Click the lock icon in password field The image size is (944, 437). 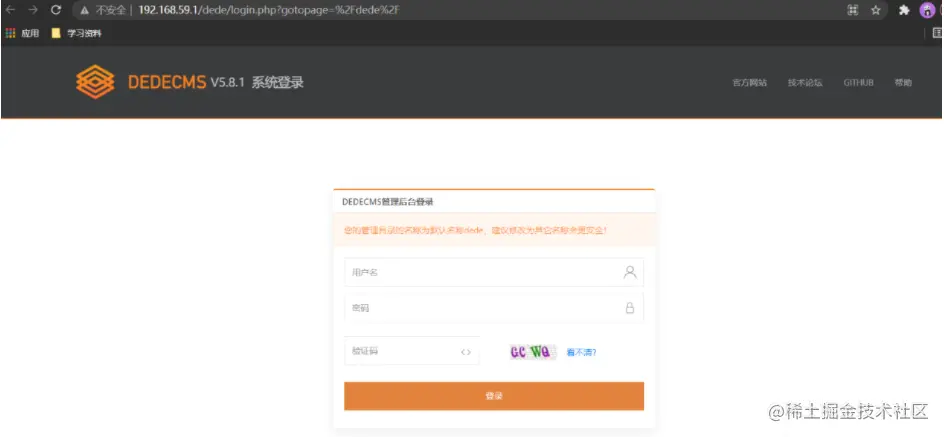pyautogui.click(x=630, y=308)
